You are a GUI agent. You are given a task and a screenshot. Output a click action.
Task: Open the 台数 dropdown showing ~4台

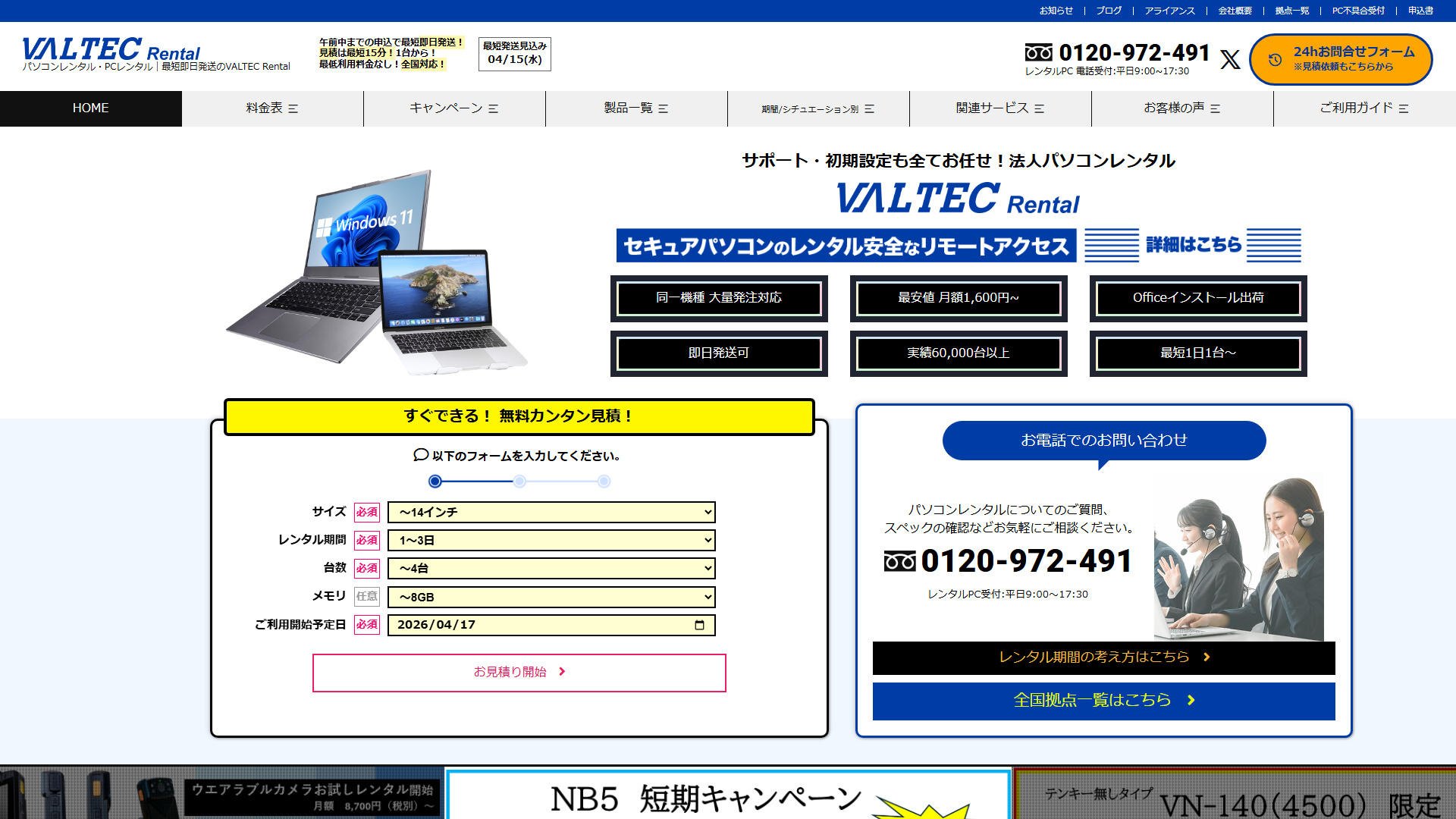tap(551, 568)
